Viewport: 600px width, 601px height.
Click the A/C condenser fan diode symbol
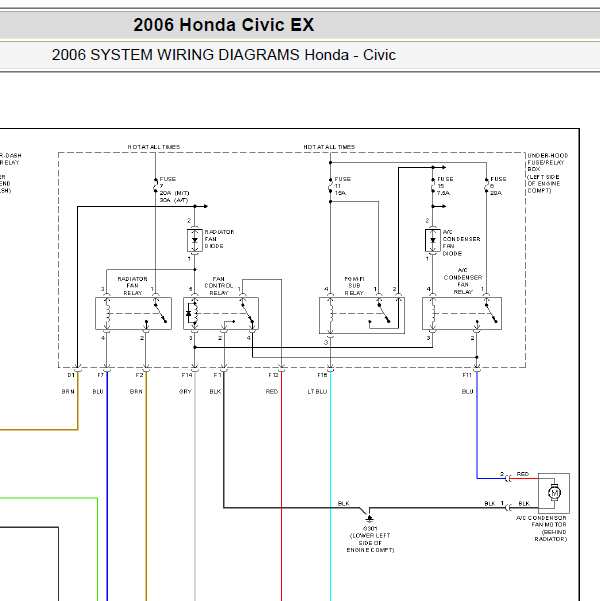433,240
